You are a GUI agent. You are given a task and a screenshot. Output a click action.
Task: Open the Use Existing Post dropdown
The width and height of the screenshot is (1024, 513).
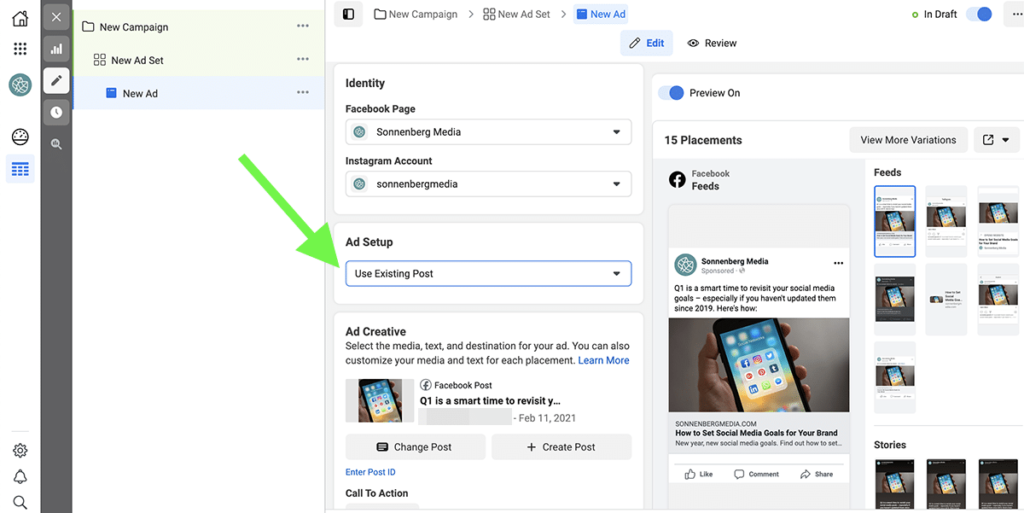pos(488,274)
